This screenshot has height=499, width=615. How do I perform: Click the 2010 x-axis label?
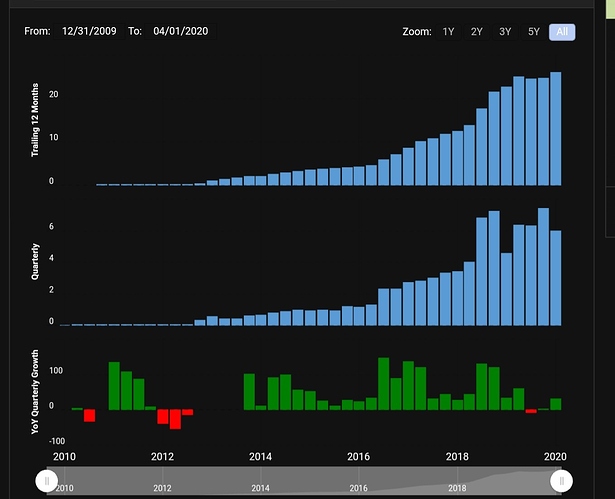(x=64, y=457)
